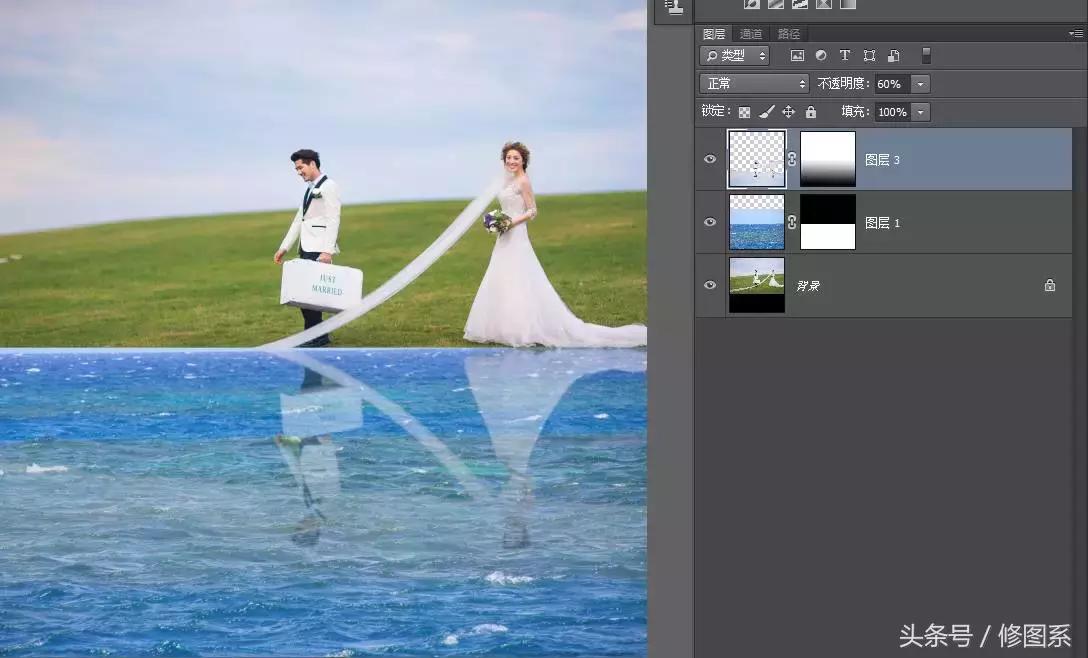Screen dimensions: 1088x658
Task: Toggle visibility of 图层 1
Action: (710, 222)
